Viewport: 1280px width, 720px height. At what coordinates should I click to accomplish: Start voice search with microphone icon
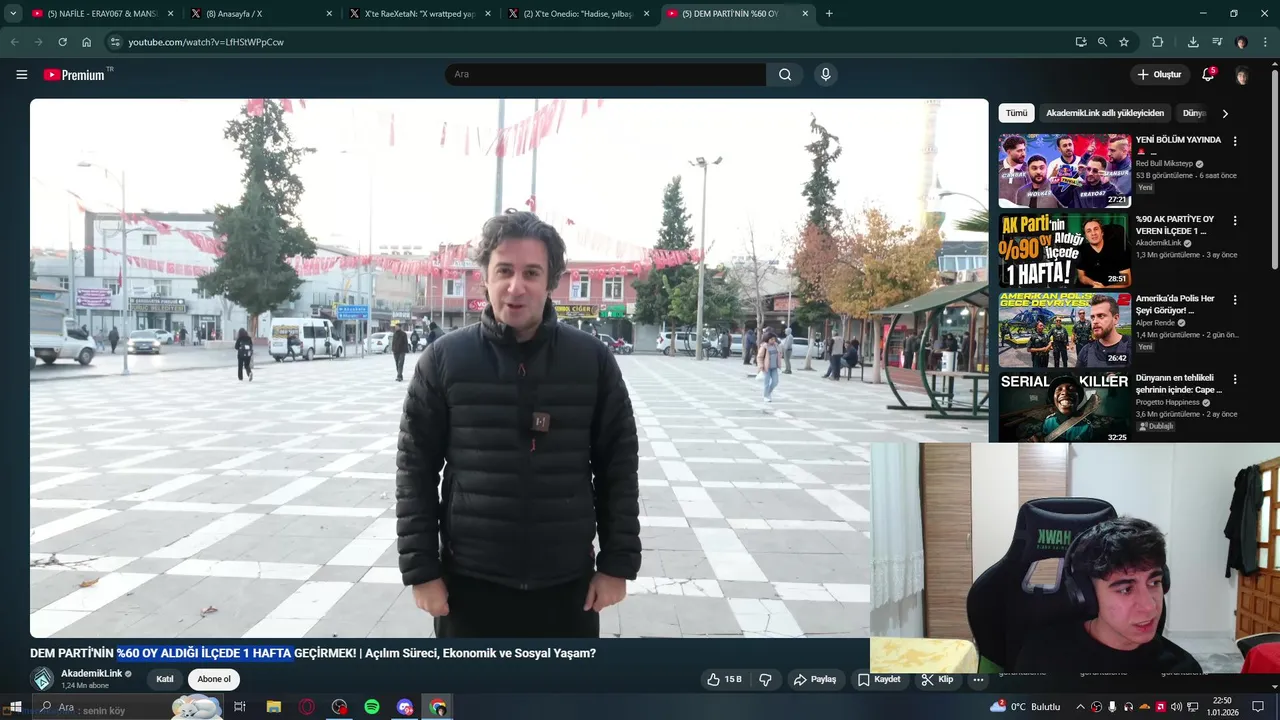coord(825,75)
